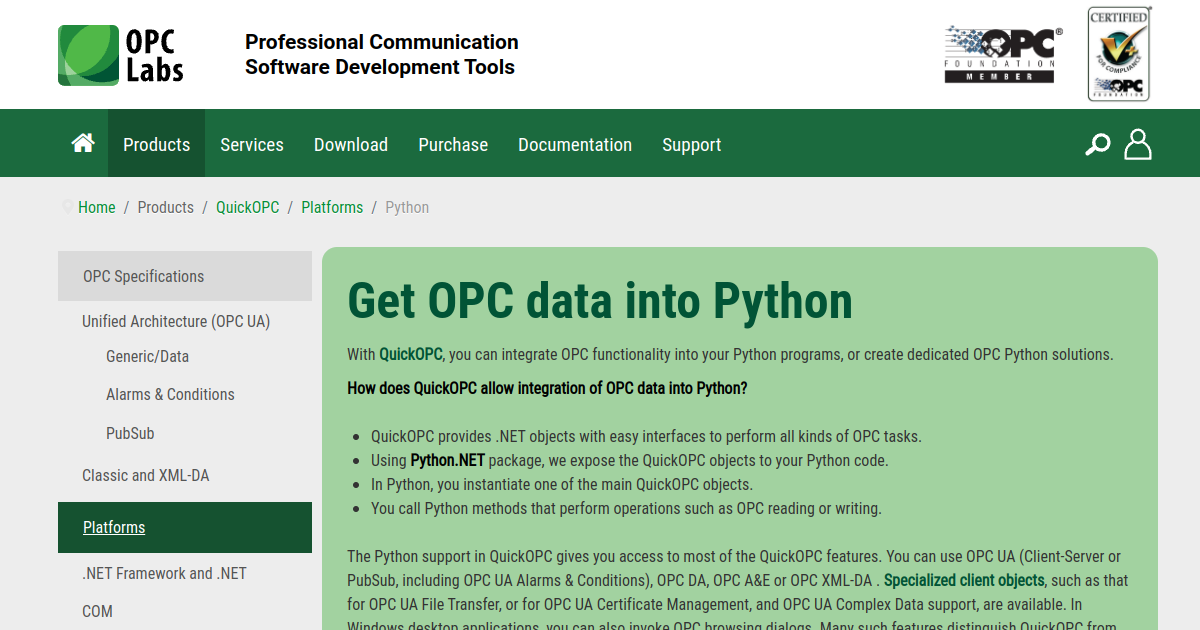Open the Purchase menu
This screenshot has height=630, width=1200.
(x=453, y=144)
